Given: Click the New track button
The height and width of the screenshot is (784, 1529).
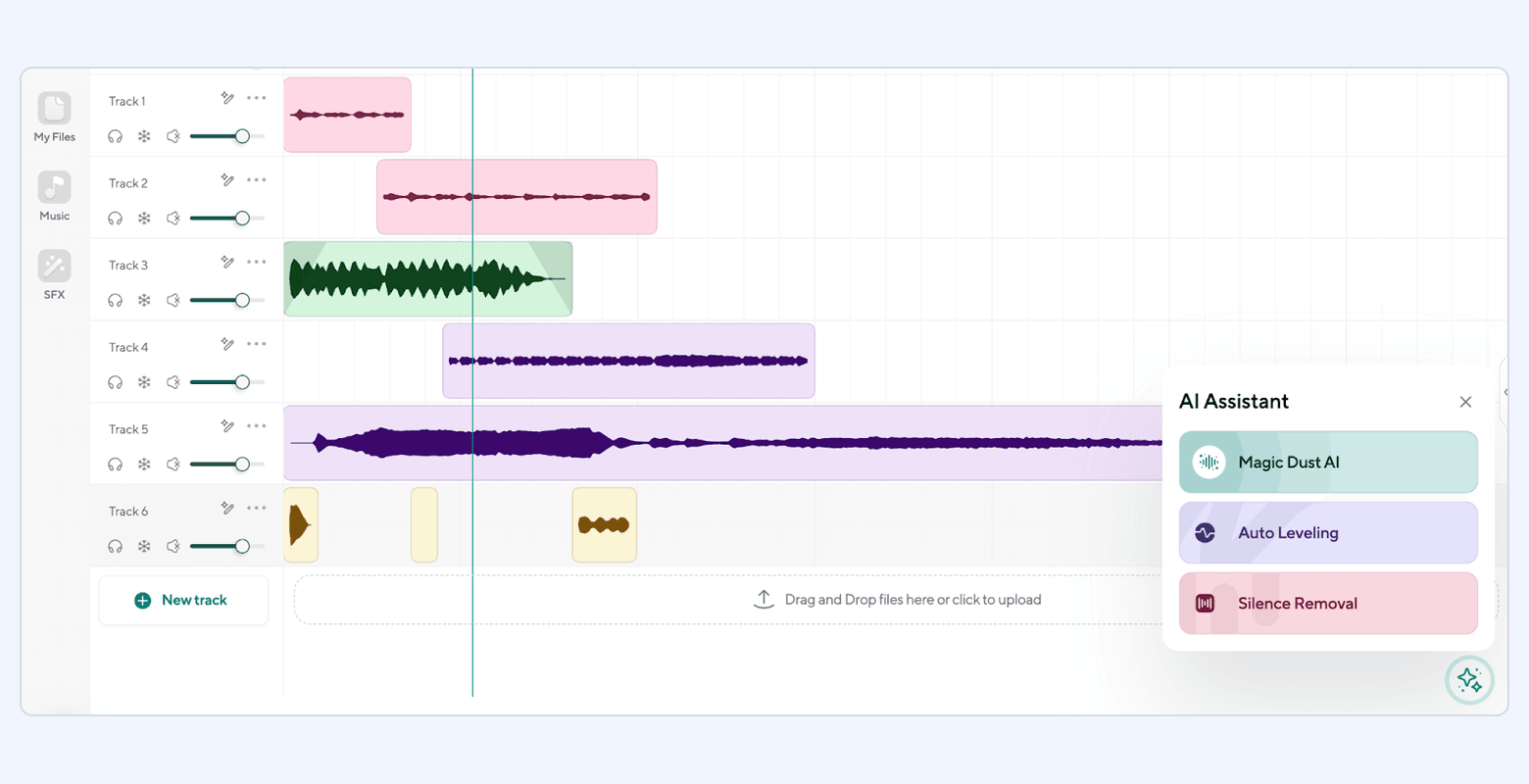Looking at the screenshot, I should pos(183,600).
